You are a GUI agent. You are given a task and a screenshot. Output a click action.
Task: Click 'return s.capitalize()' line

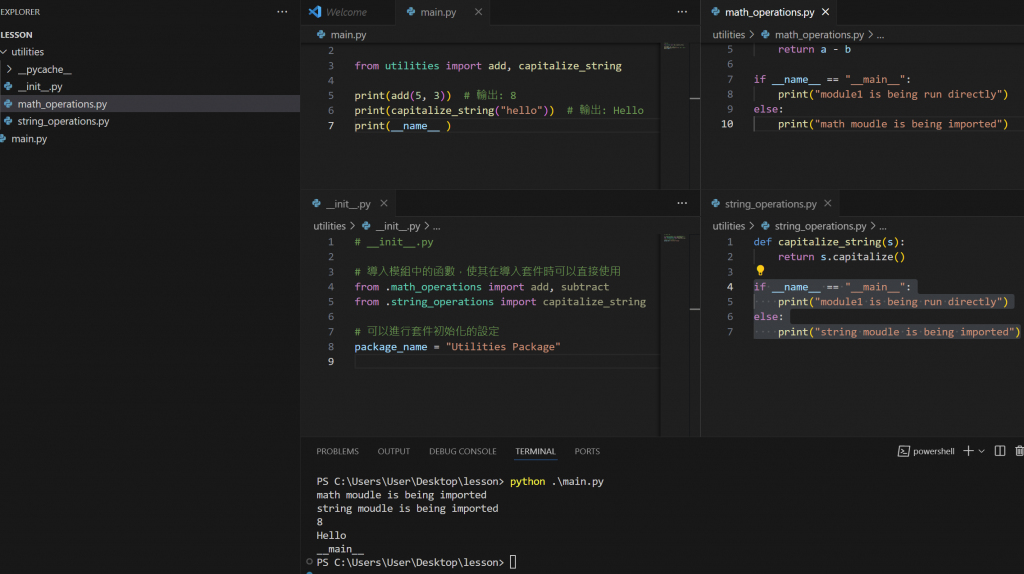click(841, 257)
